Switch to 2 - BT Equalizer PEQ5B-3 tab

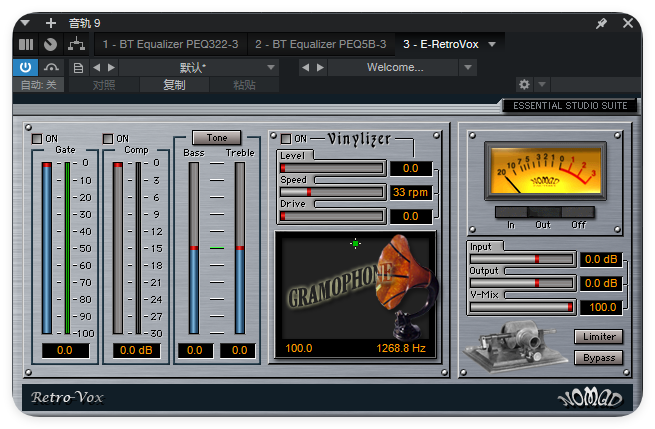[x=321, y=44]
